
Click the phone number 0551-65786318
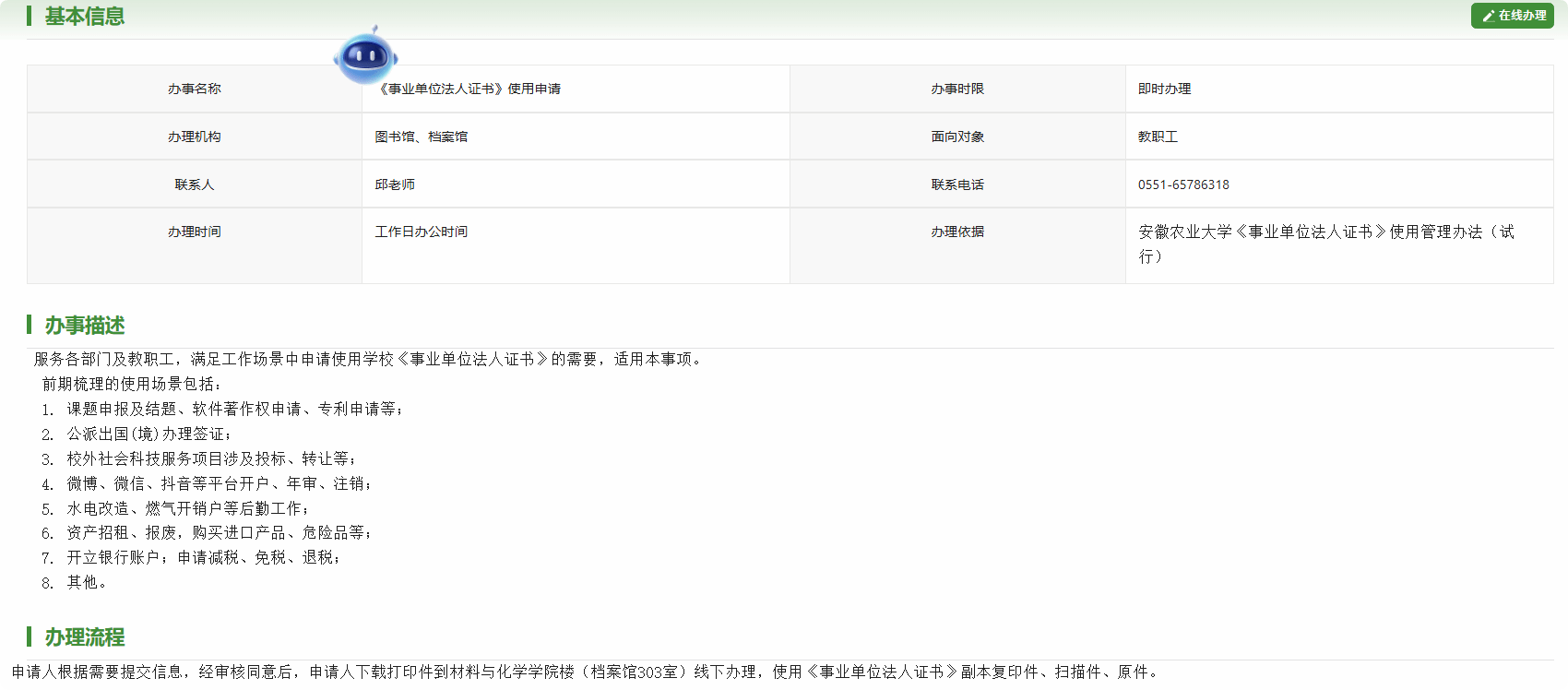(x=1183, y=184)
